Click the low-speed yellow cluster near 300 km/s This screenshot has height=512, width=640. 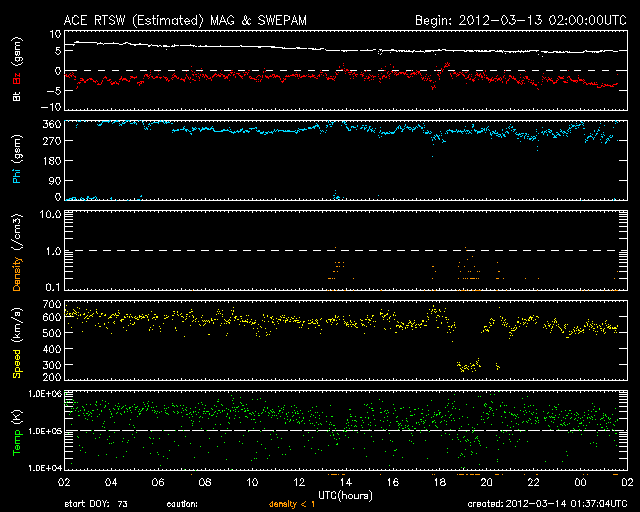468,366
